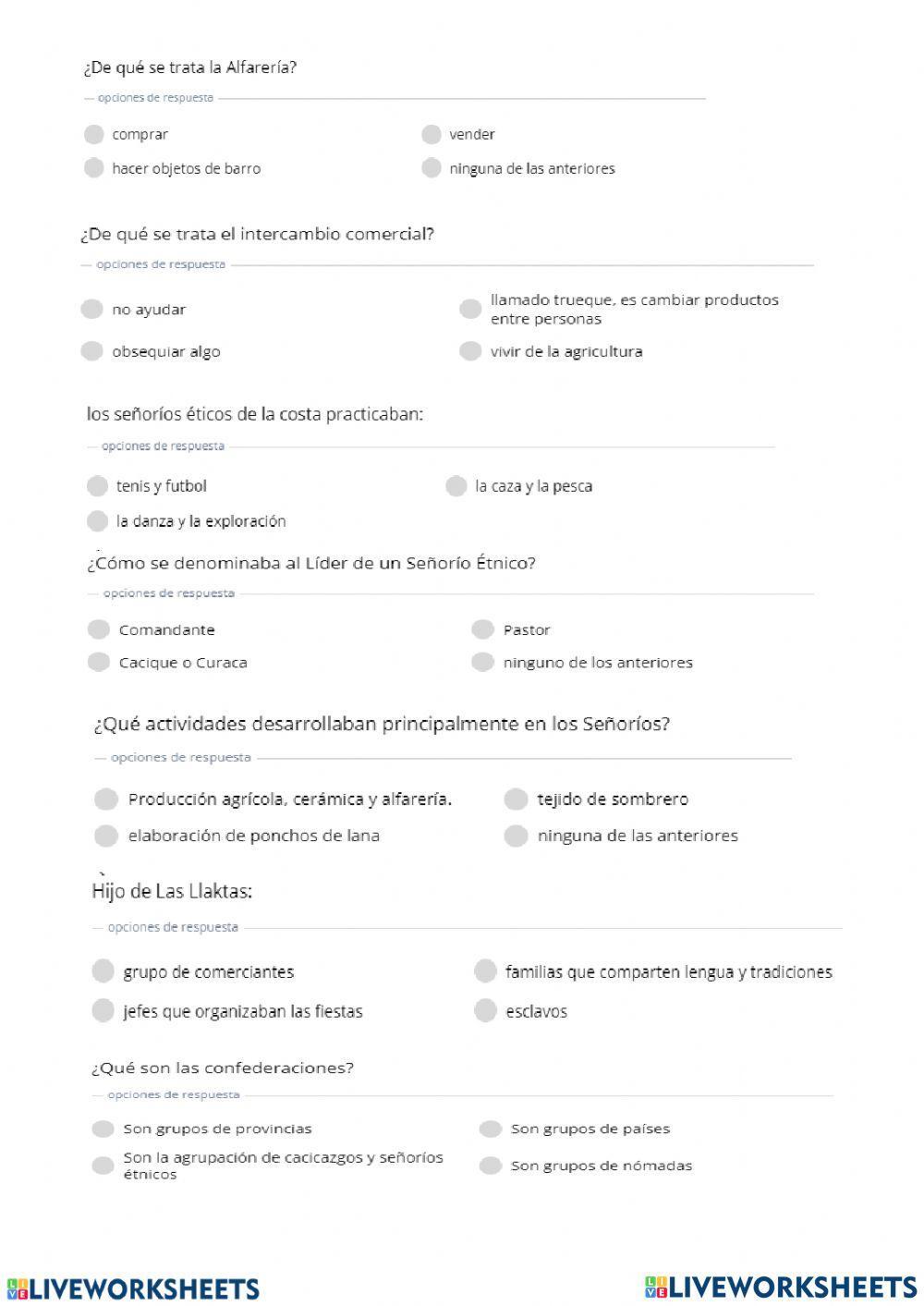The height and width of the screenshot is (1306, 924).
Task: Choose 'tenis y futbol' option
Action: (x=97, y=486)
